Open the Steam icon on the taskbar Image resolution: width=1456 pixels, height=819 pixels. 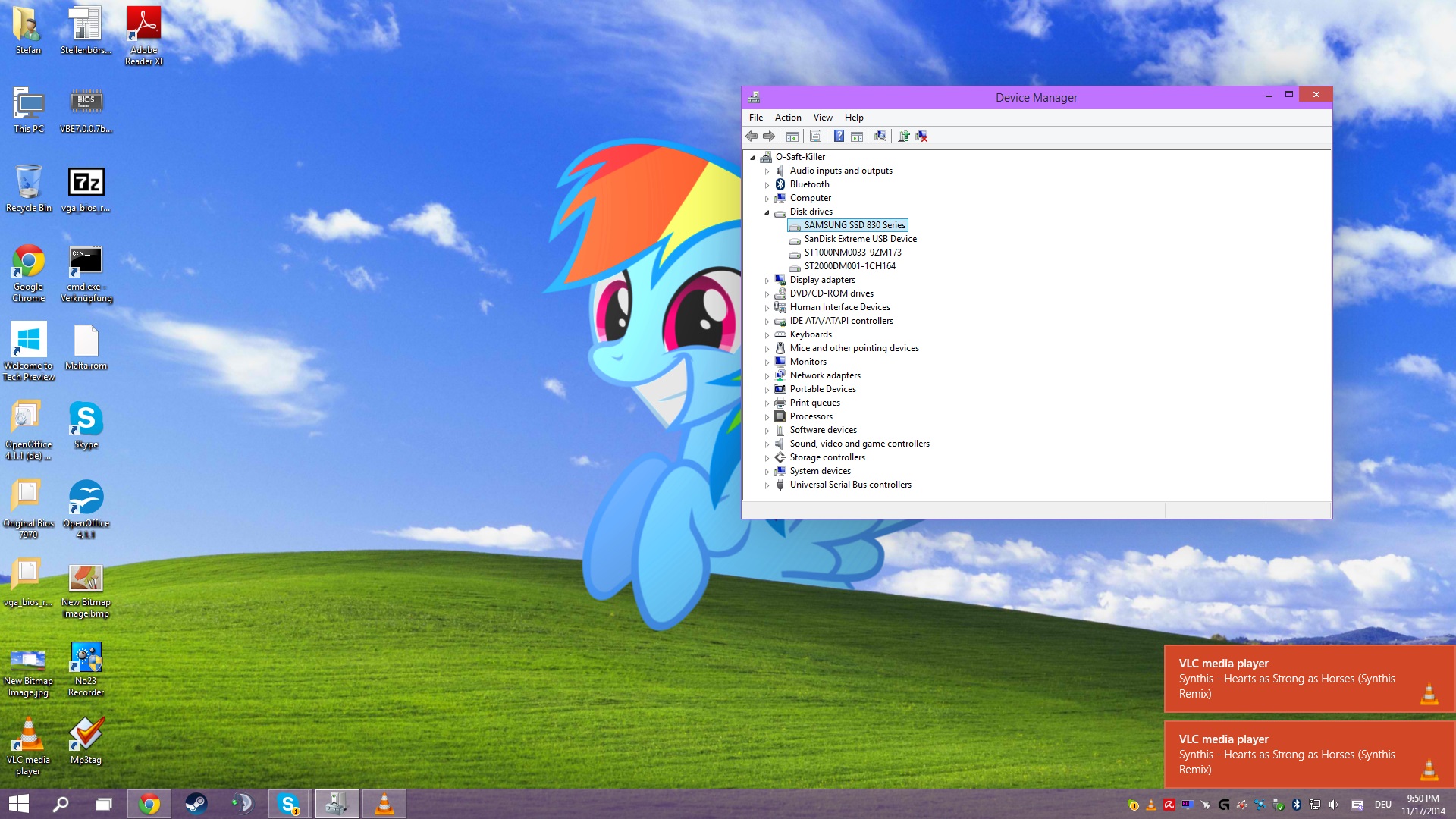196,804
